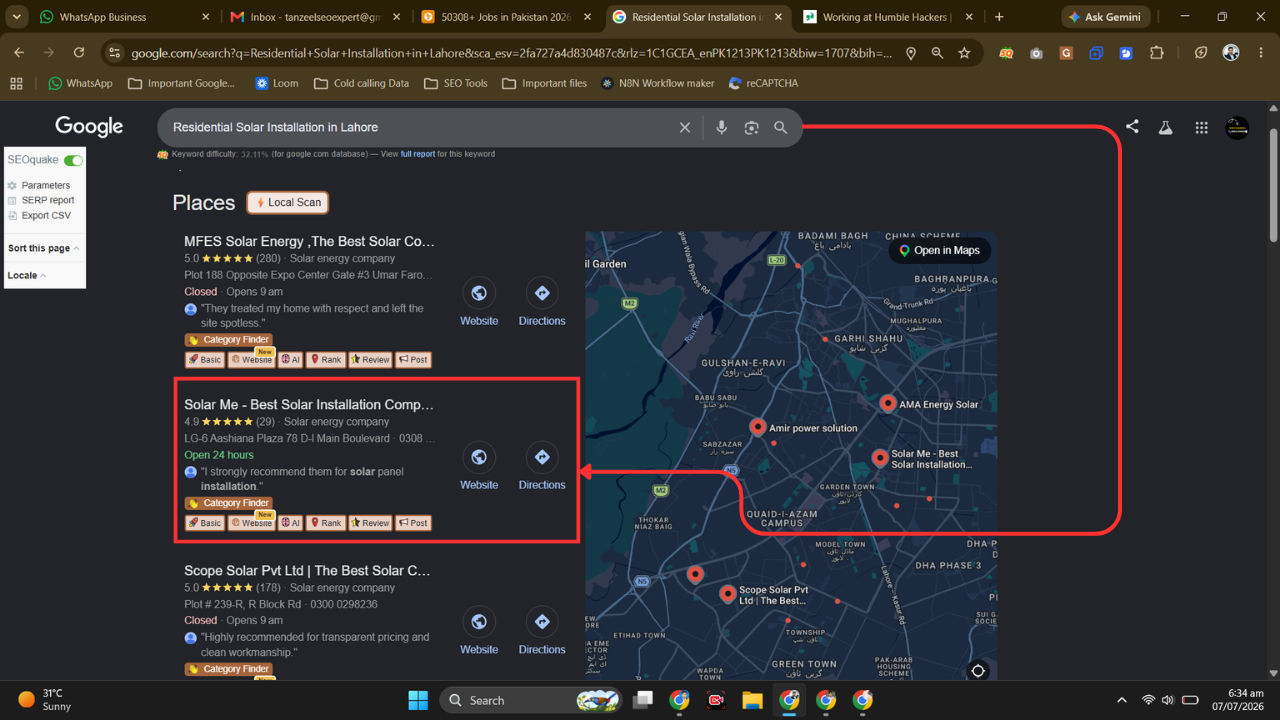Click Directions icon for MFES Solar Energy

(542, 293)
